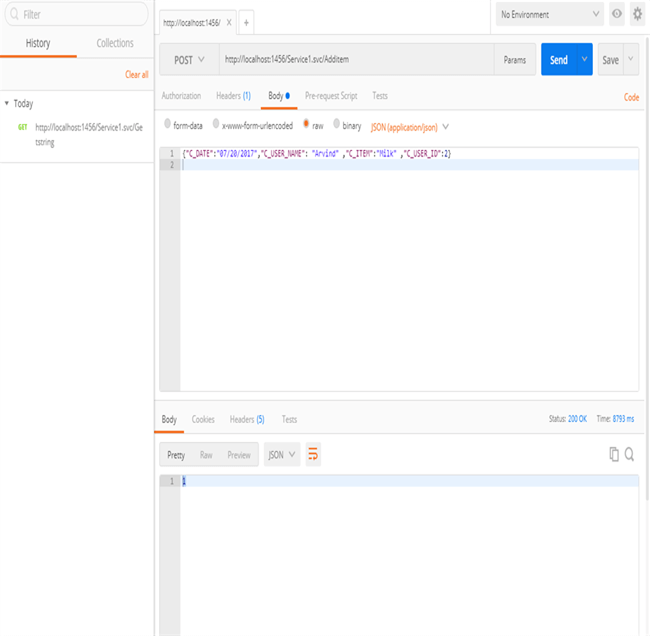
Task: Search within the response body
Action: pos(629,454)
